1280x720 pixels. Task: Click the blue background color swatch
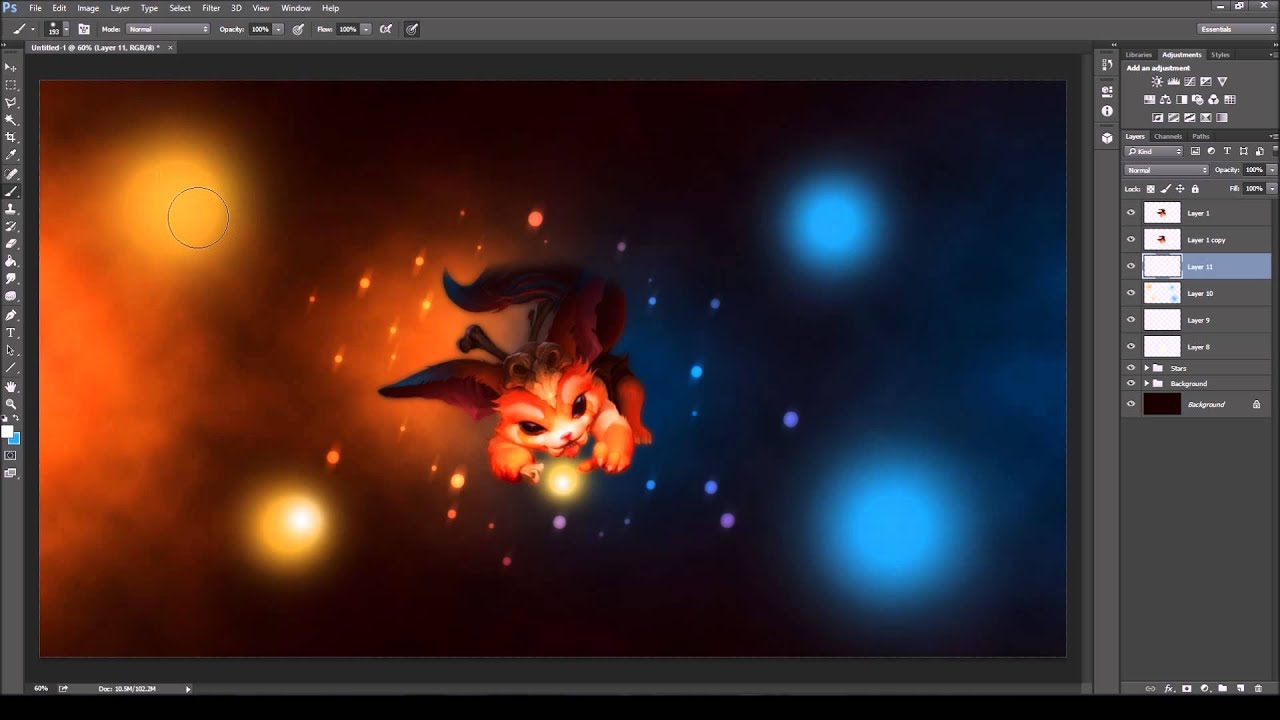14,439
